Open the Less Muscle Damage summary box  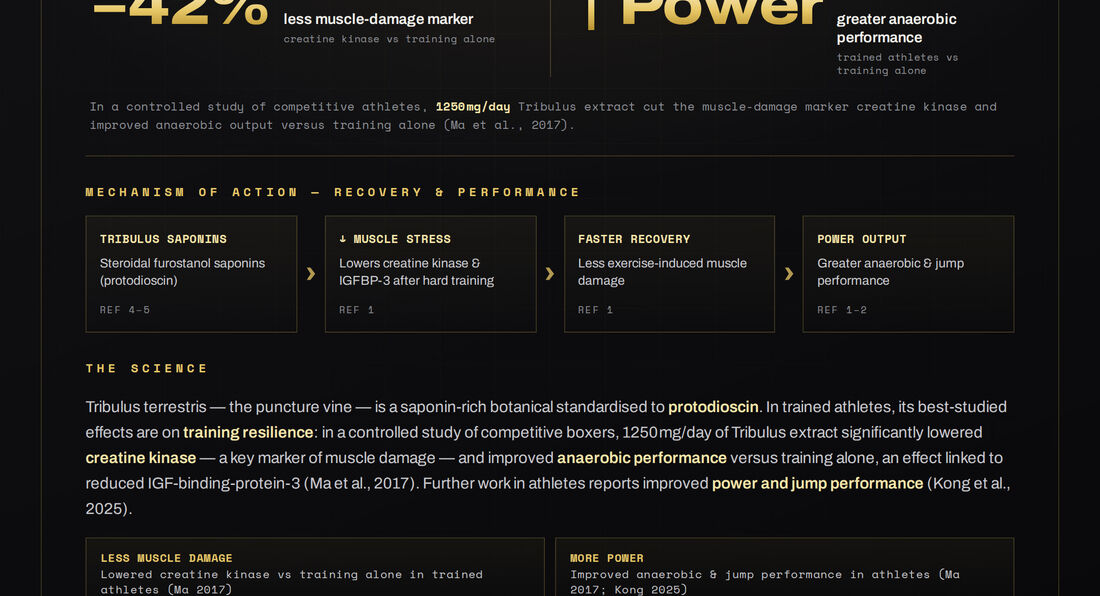coord(315,567)
